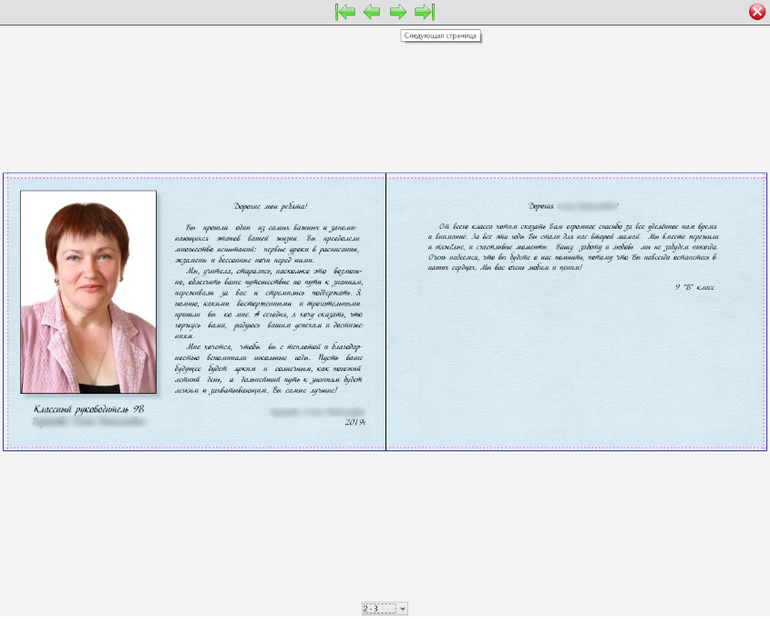Jump to the last page
This screenshot has height=619, width=770.
point(424,12)
